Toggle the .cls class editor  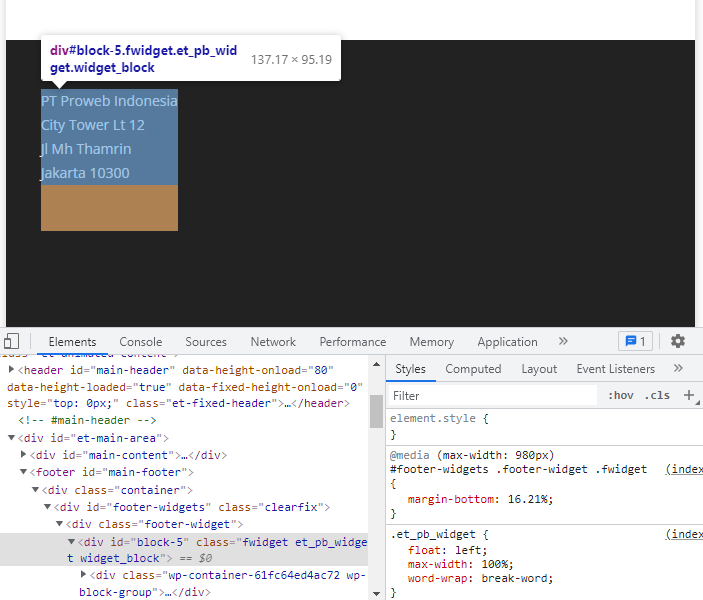657,396
